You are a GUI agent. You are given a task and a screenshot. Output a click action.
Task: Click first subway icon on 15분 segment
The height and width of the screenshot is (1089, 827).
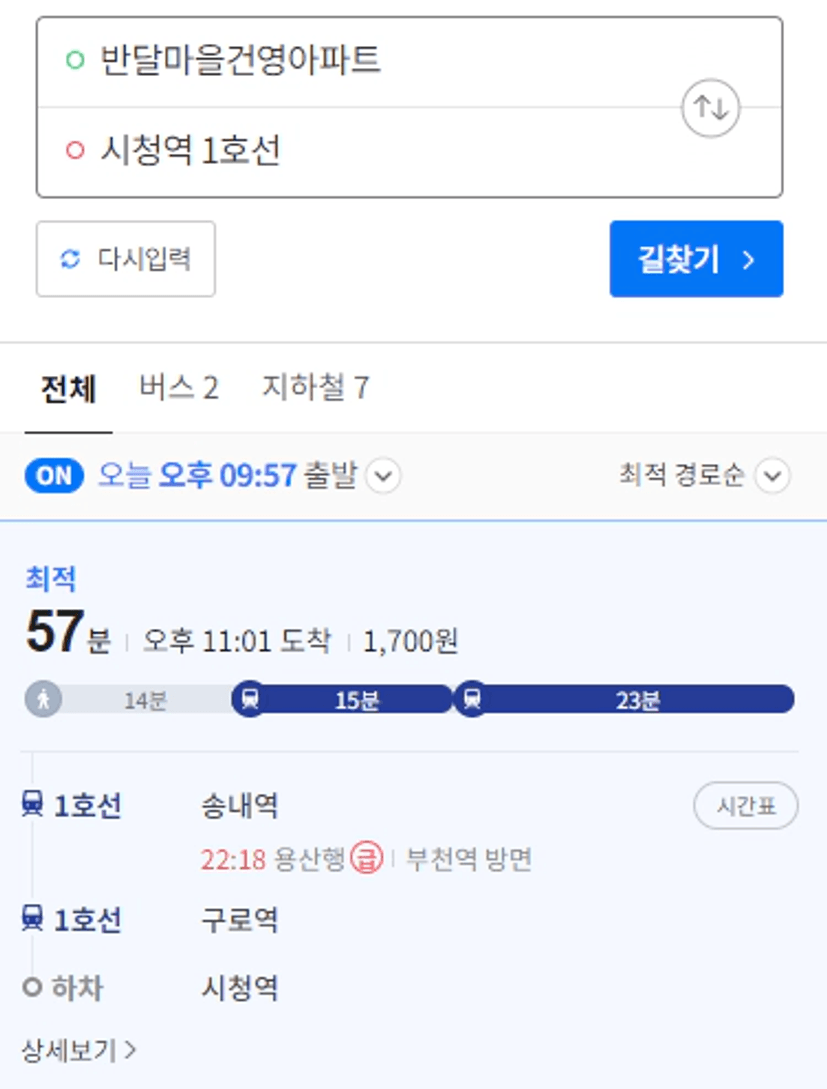point(250,699)
